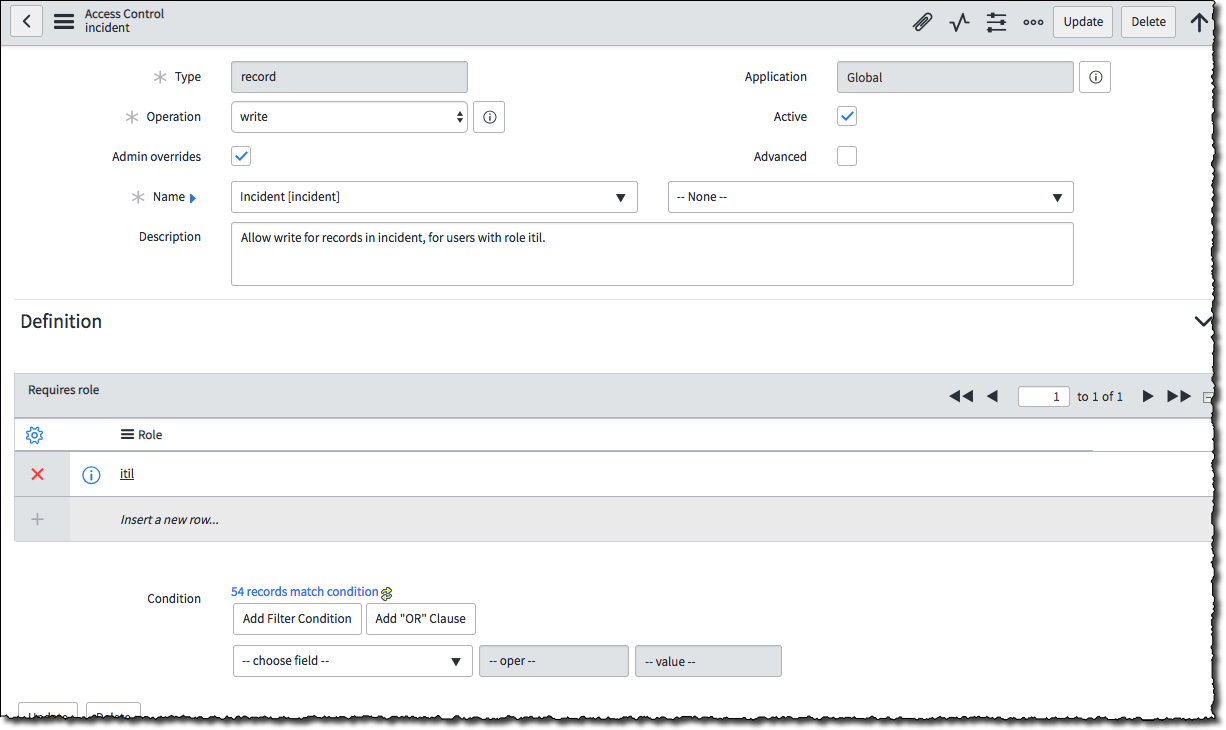Click the blue arrow beside Name label

pyautogui.click(x=193, y=198)
